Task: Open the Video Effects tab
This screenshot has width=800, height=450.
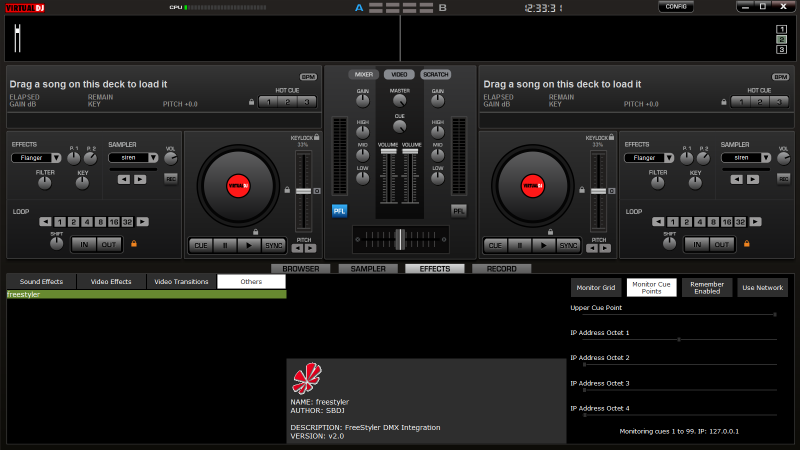Action: [x=111, y=282]
